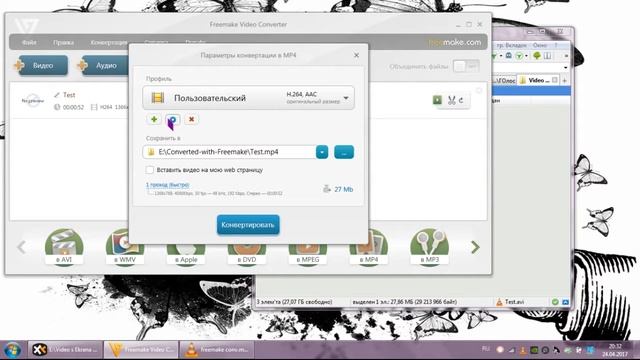This screenshot has width=640, height=360.
Task: Switch to Freemake Video Converter taskbar button
Action: pos(141,350)
